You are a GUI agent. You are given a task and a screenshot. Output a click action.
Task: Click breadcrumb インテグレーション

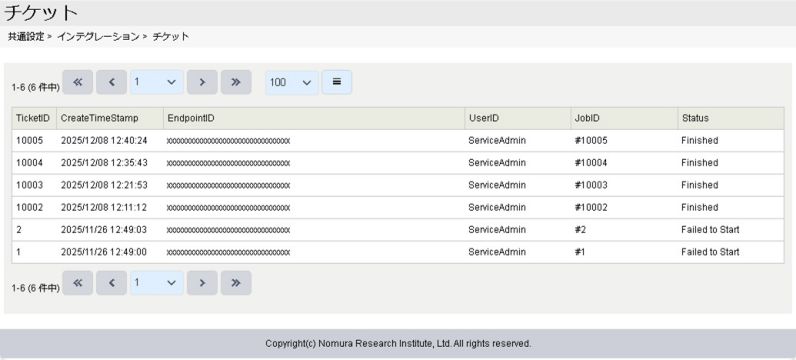97,37
